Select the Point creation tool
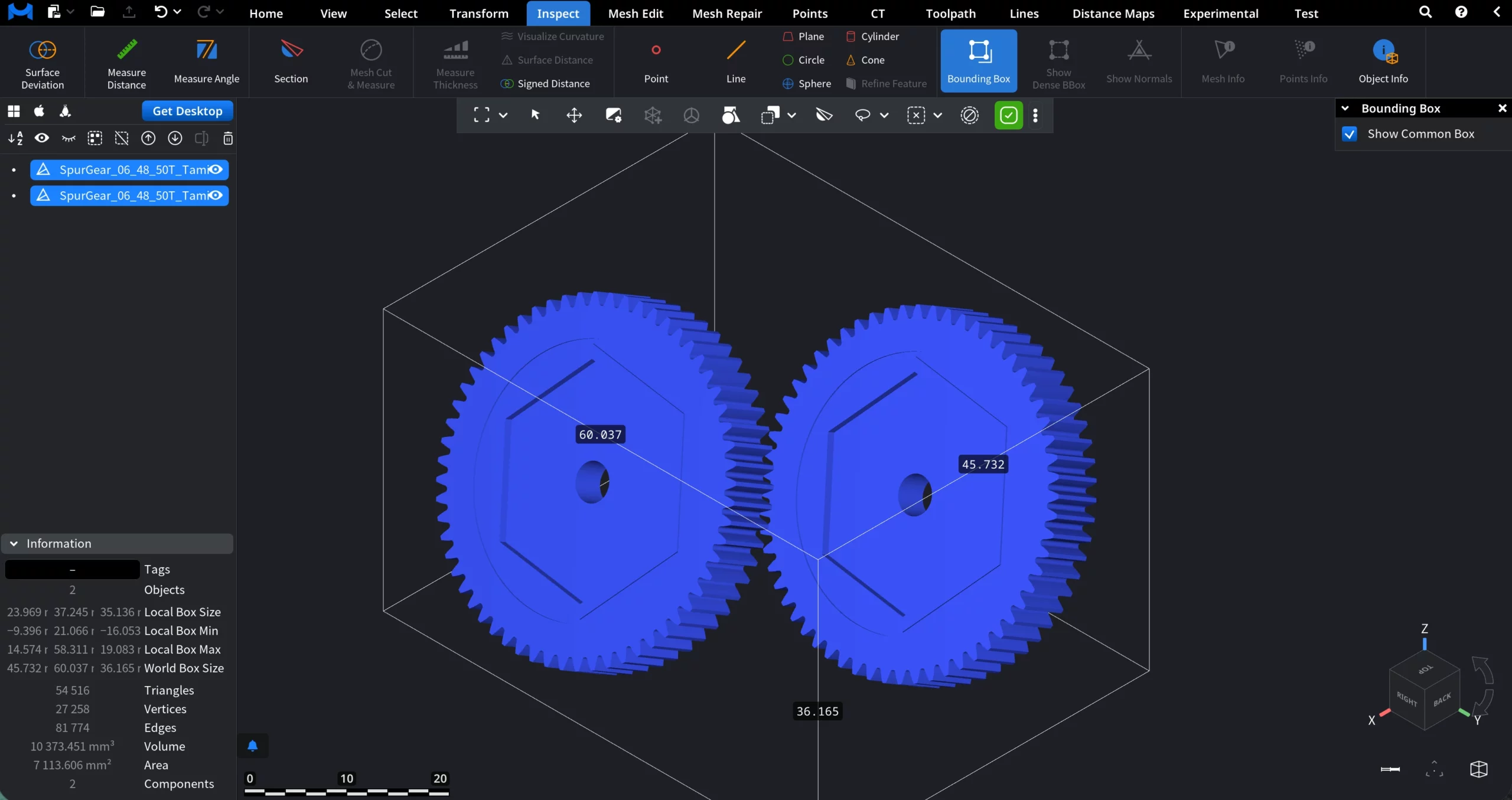The height and width of the screenshot is (800, 1512). point(655,63)
